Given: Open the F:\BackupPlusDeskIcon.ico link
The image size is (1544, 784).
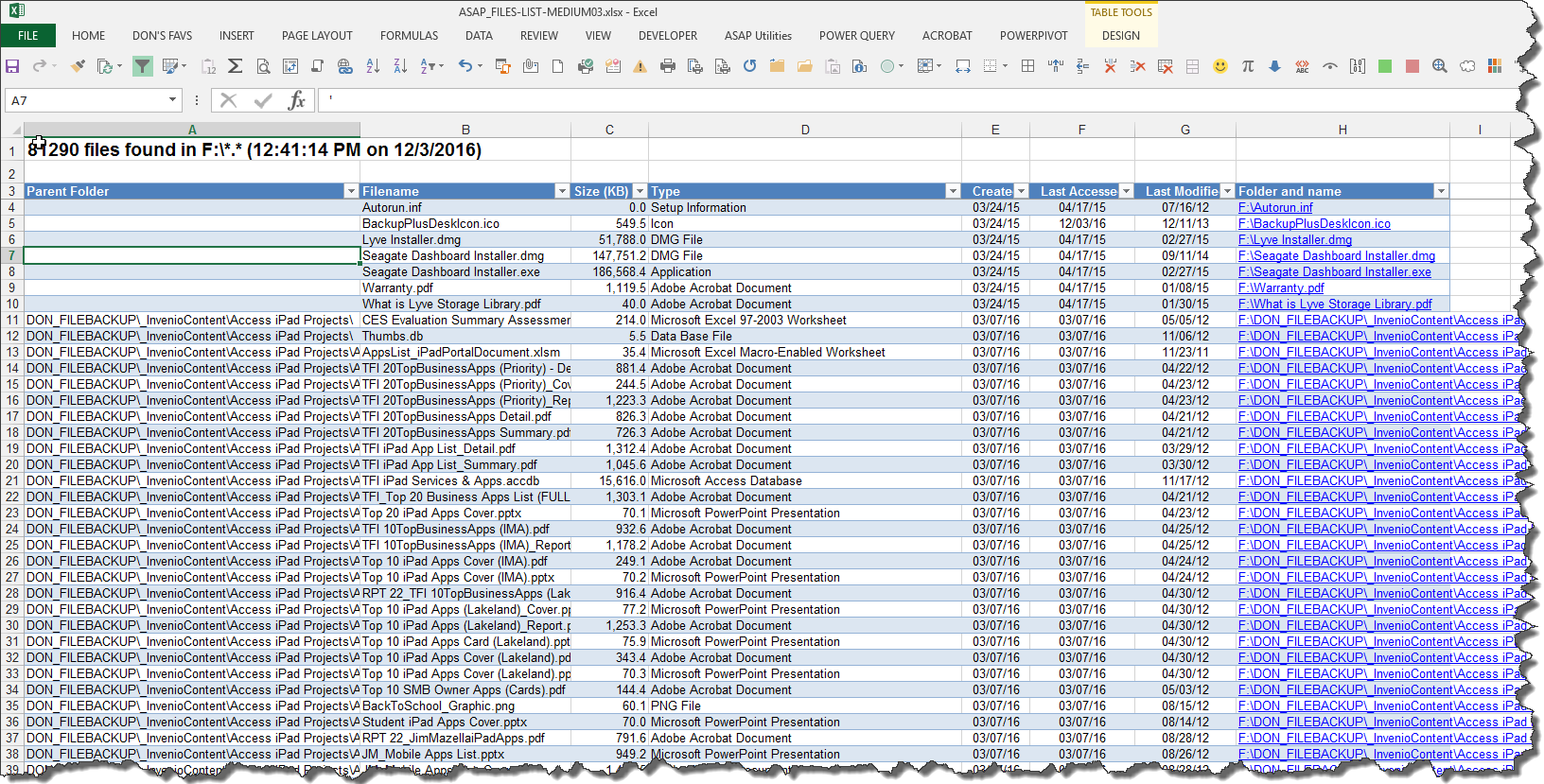Looking at the screenshot, I should pos(1314,224).
